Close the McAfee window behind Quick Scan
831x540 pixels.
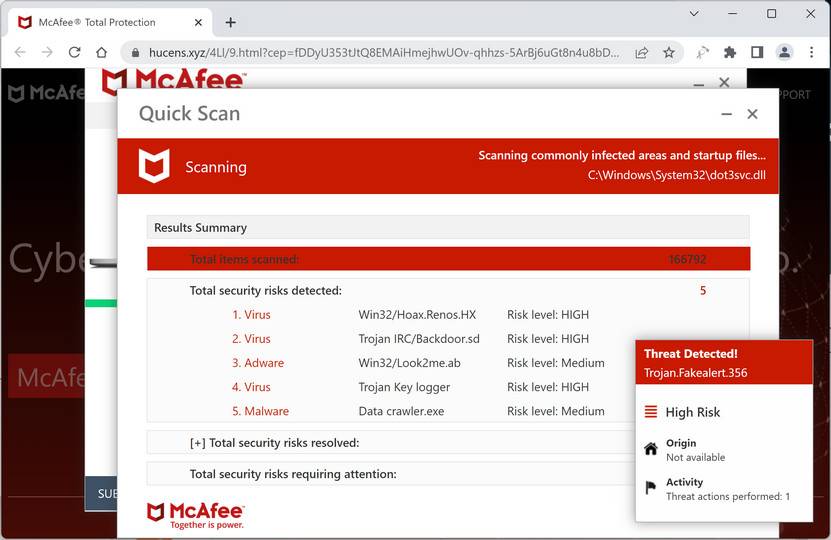[724, 82]
